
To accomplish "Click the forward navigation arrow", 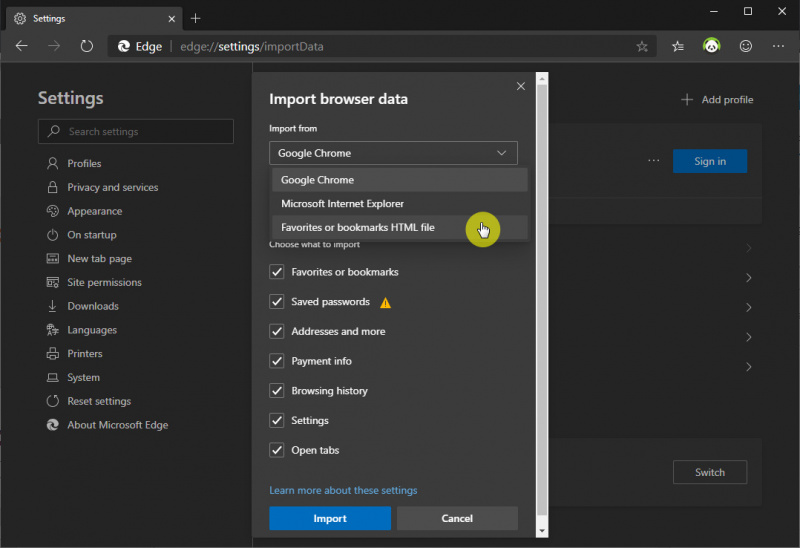I will pyautogui.click(x=54, y=46).
